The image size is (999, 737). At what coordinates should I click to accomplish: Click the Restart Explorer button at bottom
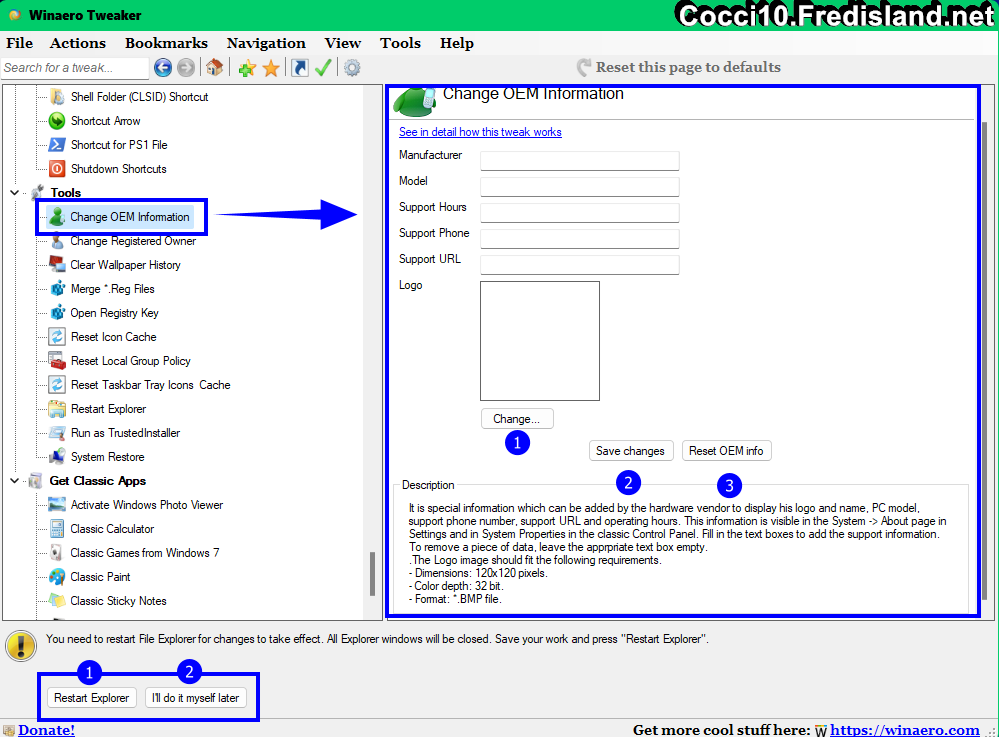(91, 698)
